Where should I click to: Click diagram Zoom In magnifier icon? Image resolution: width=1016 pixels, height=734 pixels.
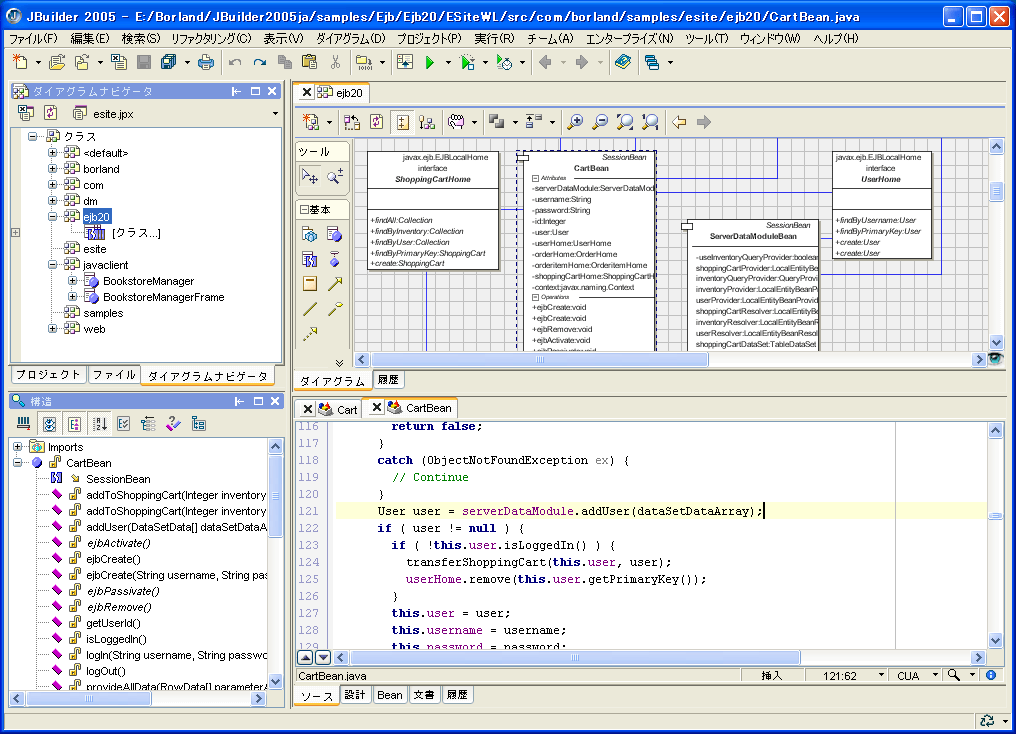(x=575, y=122)
